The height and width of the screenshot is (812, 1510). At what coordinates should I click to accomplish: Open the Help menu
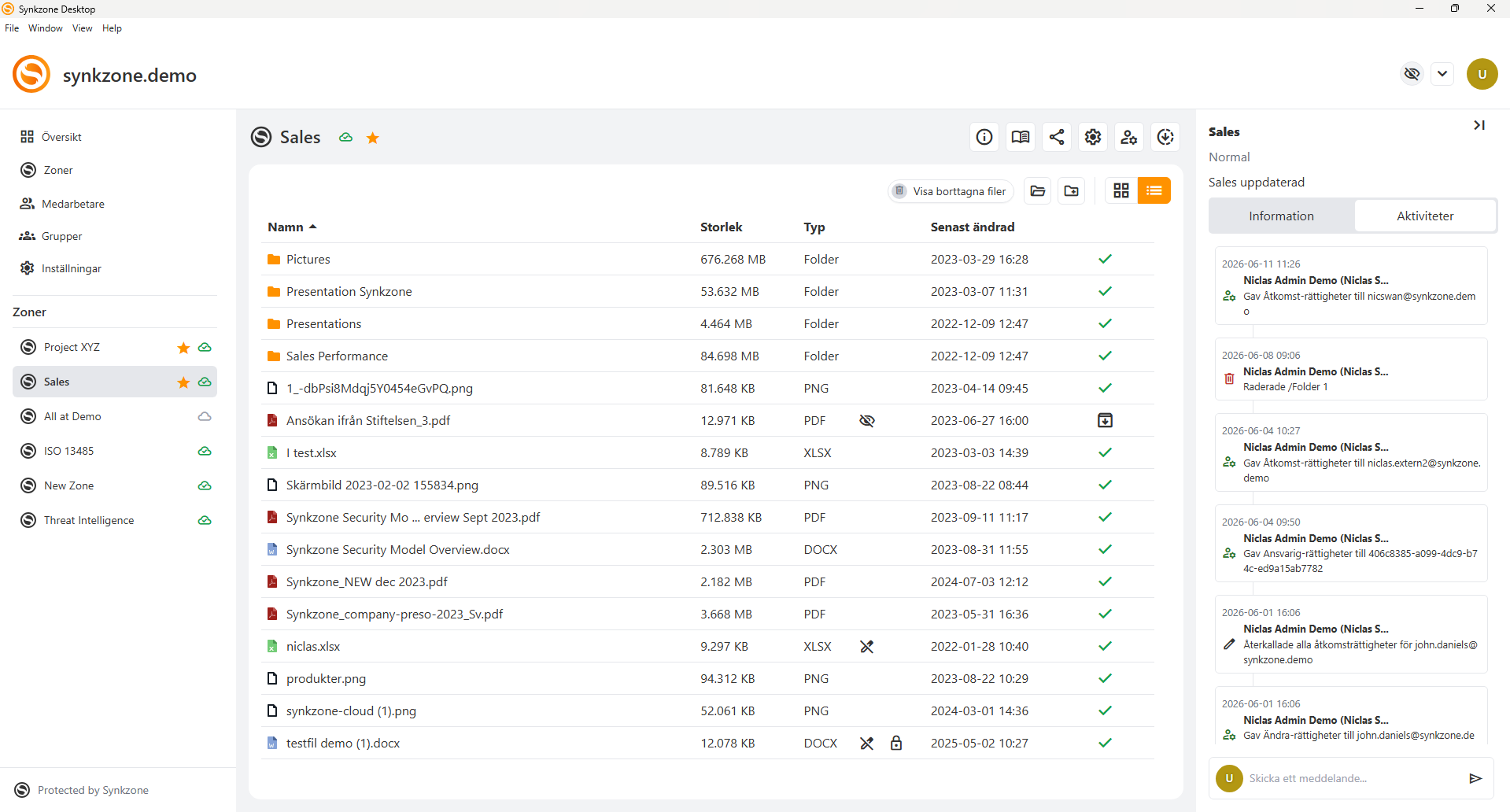(x=113, y=28)
